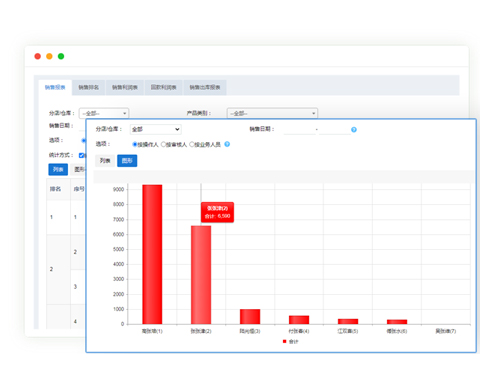Click the 合计 legend text below the chart
Screen dimensions: 480x372
(293, 341)
